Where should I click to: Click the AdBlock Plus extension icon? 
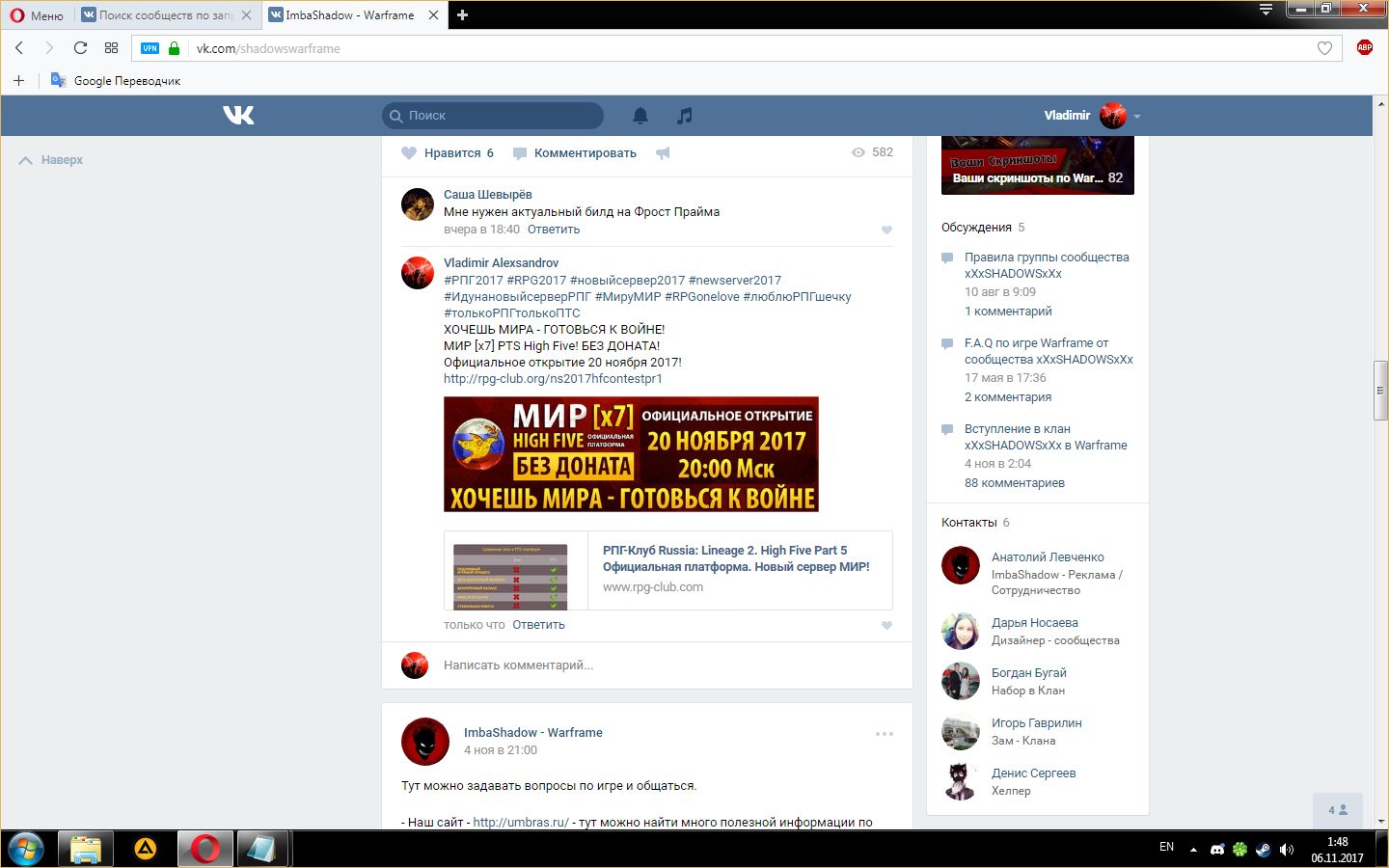coord(1364,47)
